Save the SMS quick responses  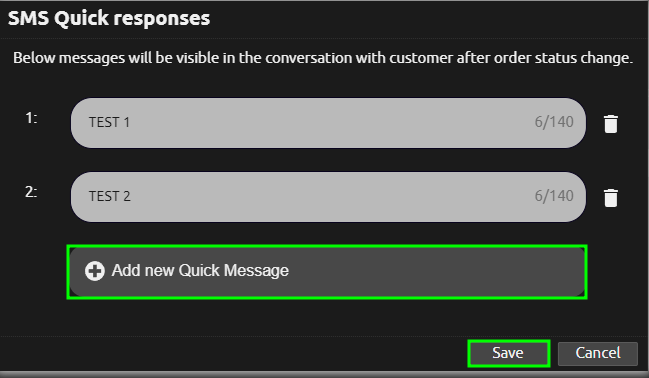[x=509, y=353]
